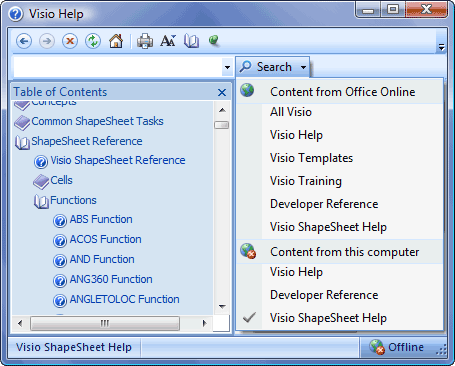
Task: Open the ANG360 Function topic
Action: point(111,279)
